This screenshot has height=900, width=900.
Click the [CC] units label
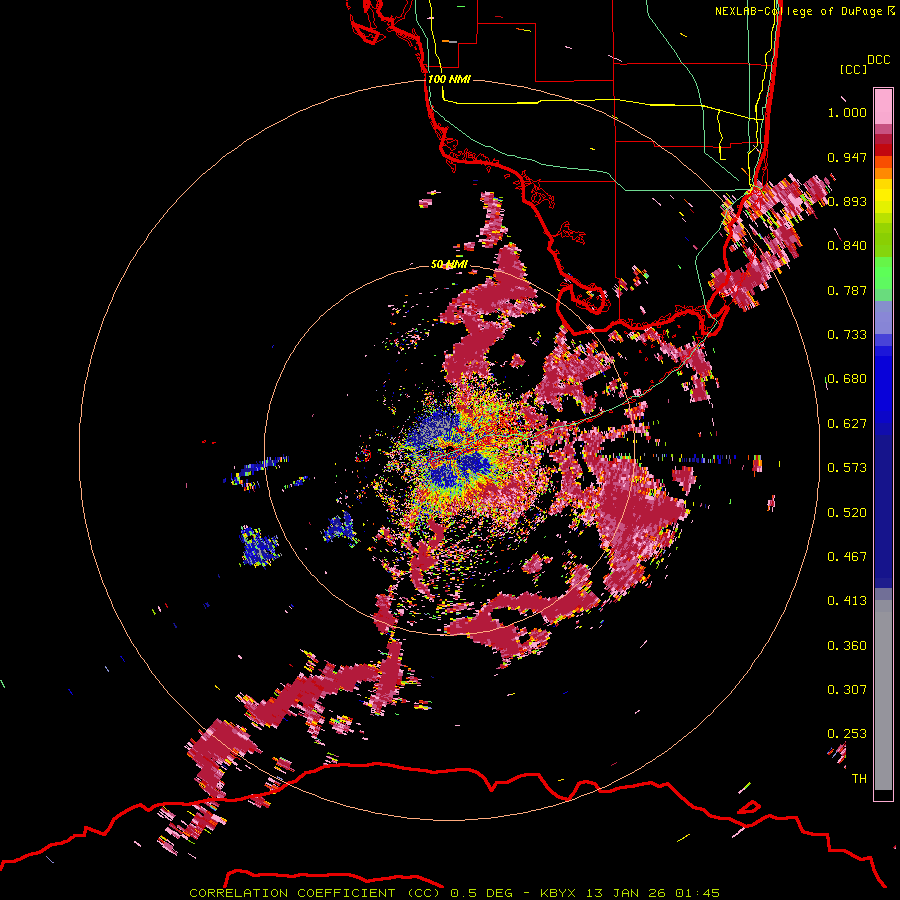coord(853,69)
